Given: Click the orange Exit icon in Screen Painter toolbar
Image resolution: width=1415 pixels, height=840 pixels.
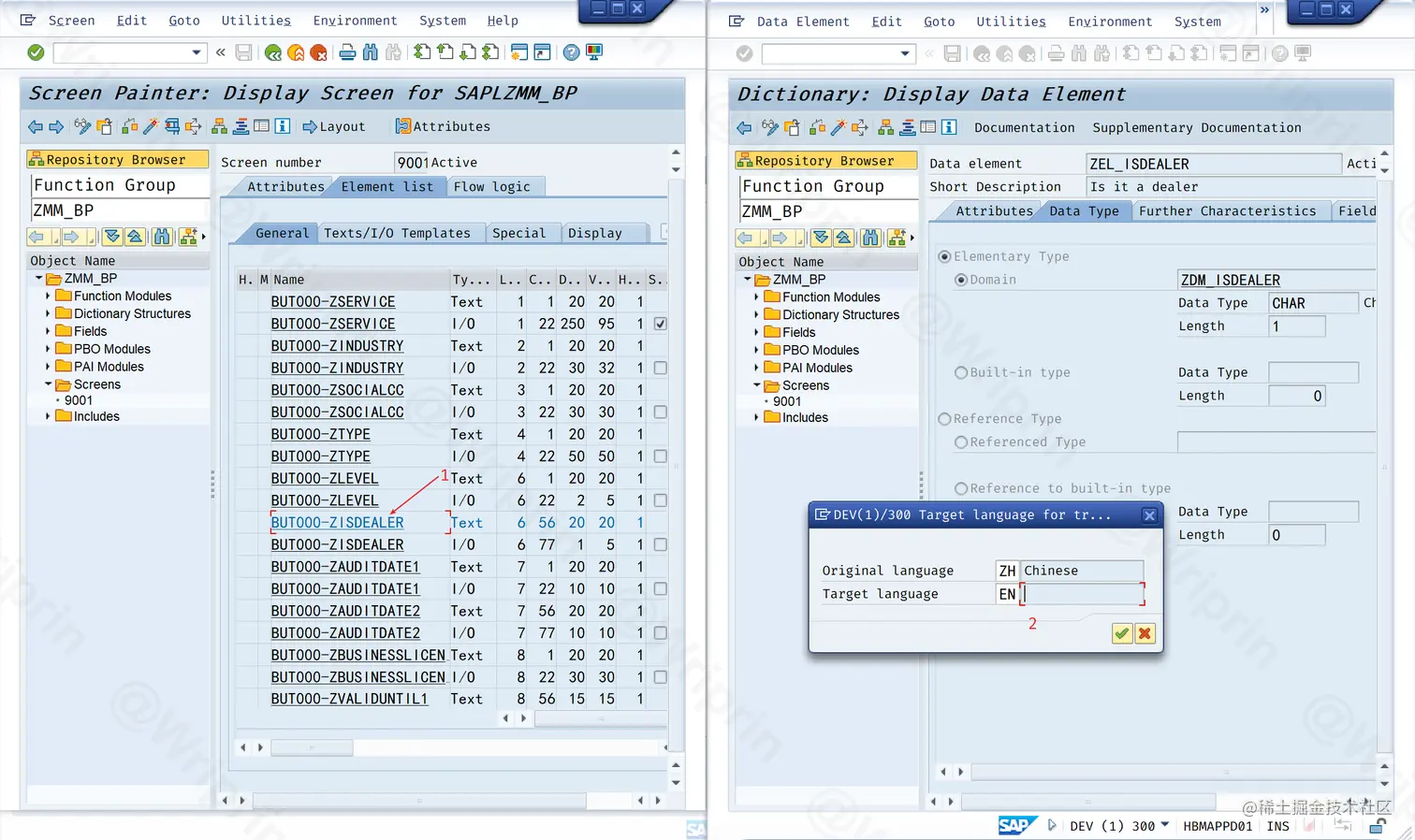Looking at the screenshot, I should (296, 52).
